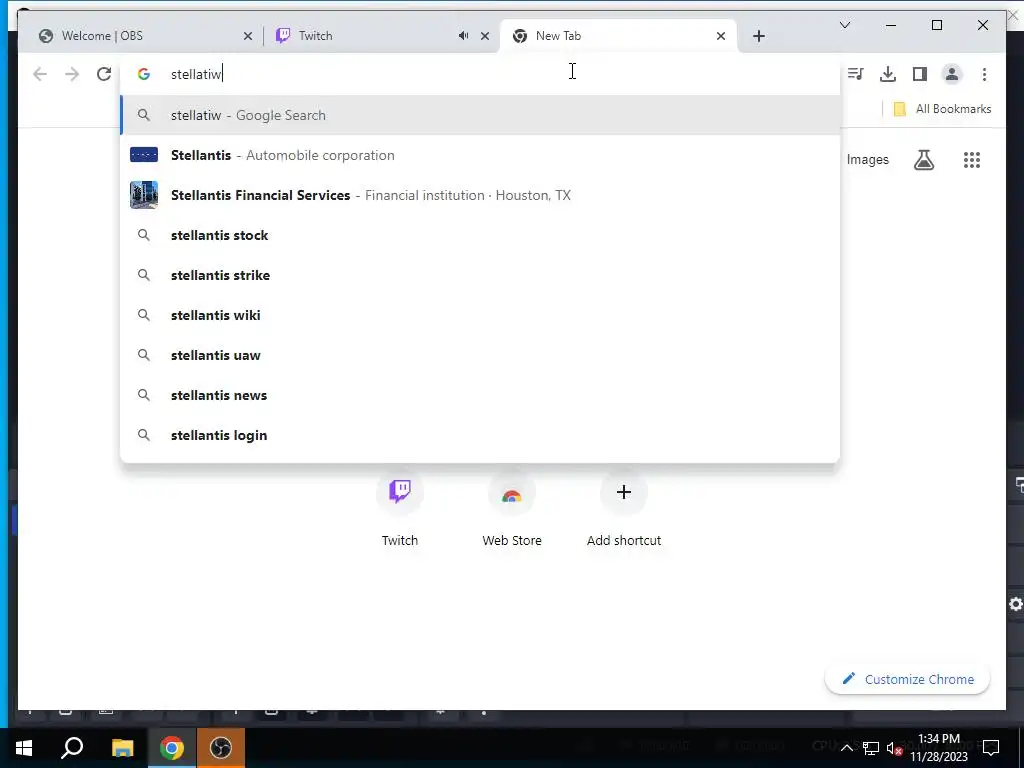The width and height of the screenshot is (1024, 768).
Task: Mute audio on the Twitch tab
Action: pos(463,36)
